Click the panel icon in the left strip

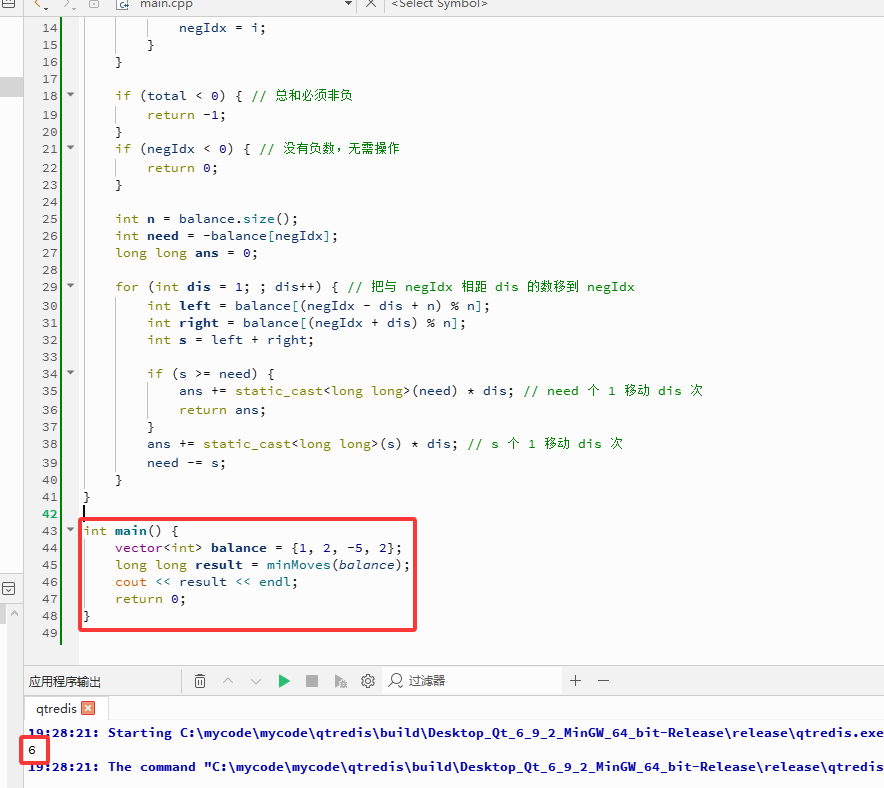coord(8,588)
